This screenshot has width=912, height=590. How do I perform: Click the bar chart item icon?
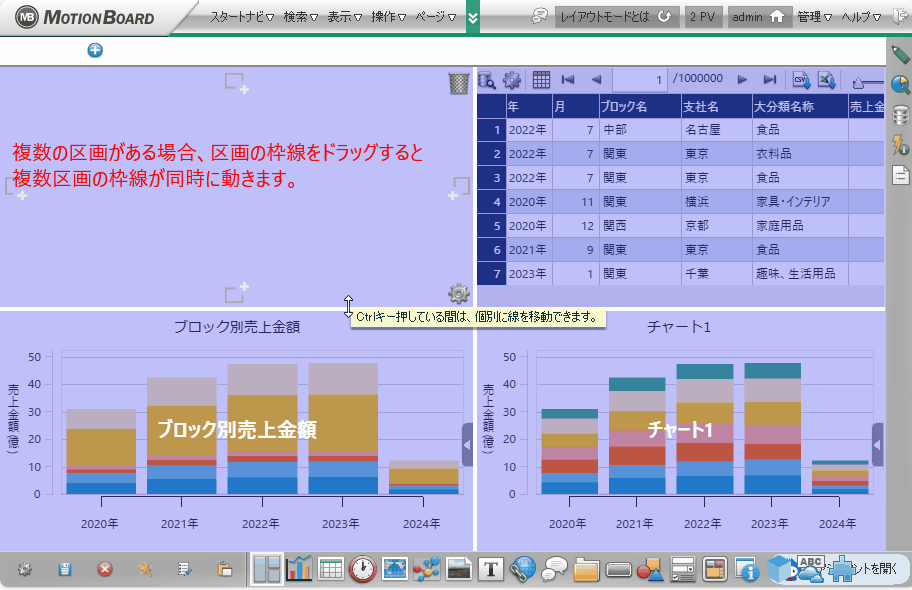click(x=299, y=569)
